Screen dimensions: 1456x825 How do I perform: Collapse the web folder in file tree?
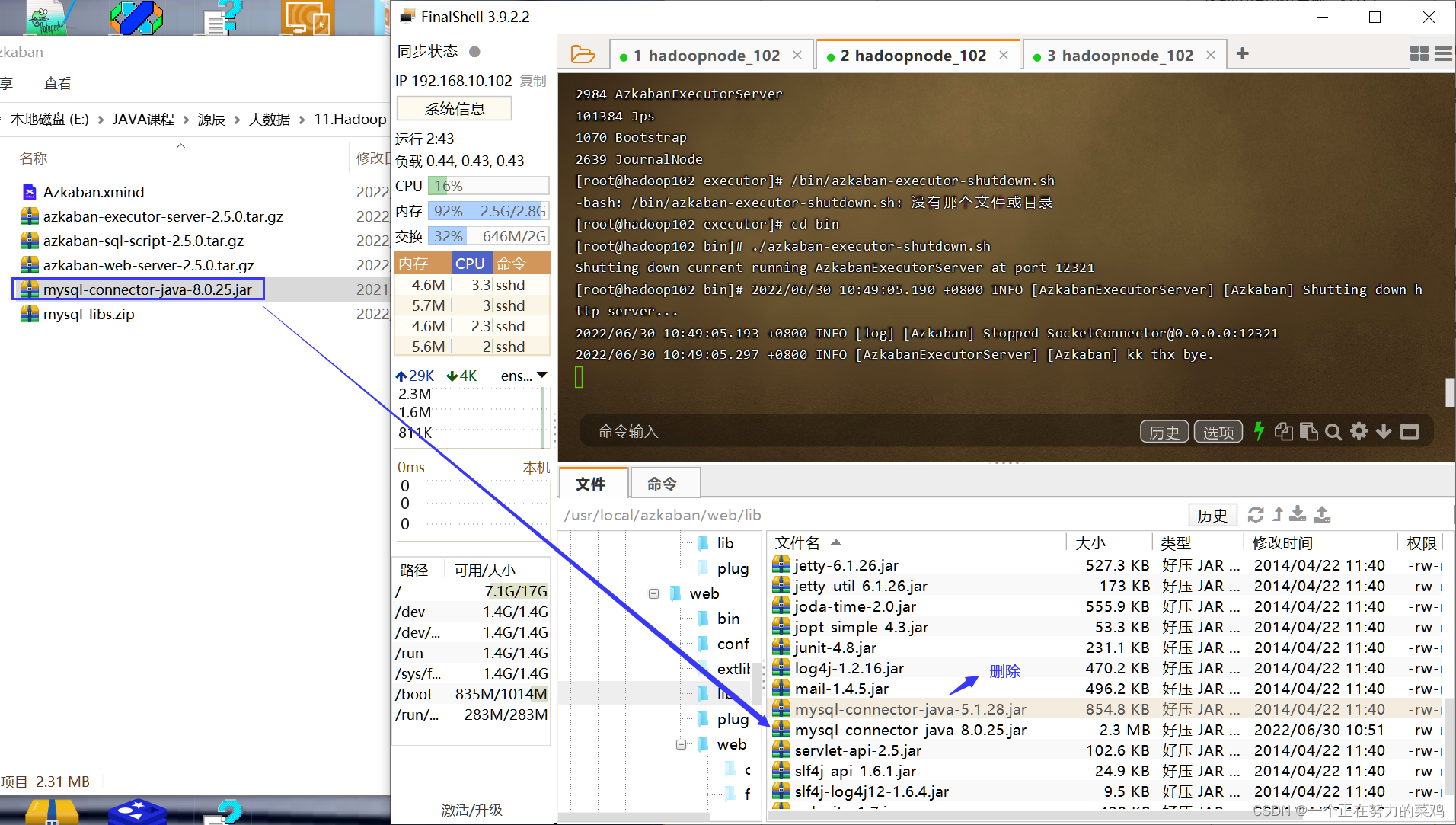[653, 593]
